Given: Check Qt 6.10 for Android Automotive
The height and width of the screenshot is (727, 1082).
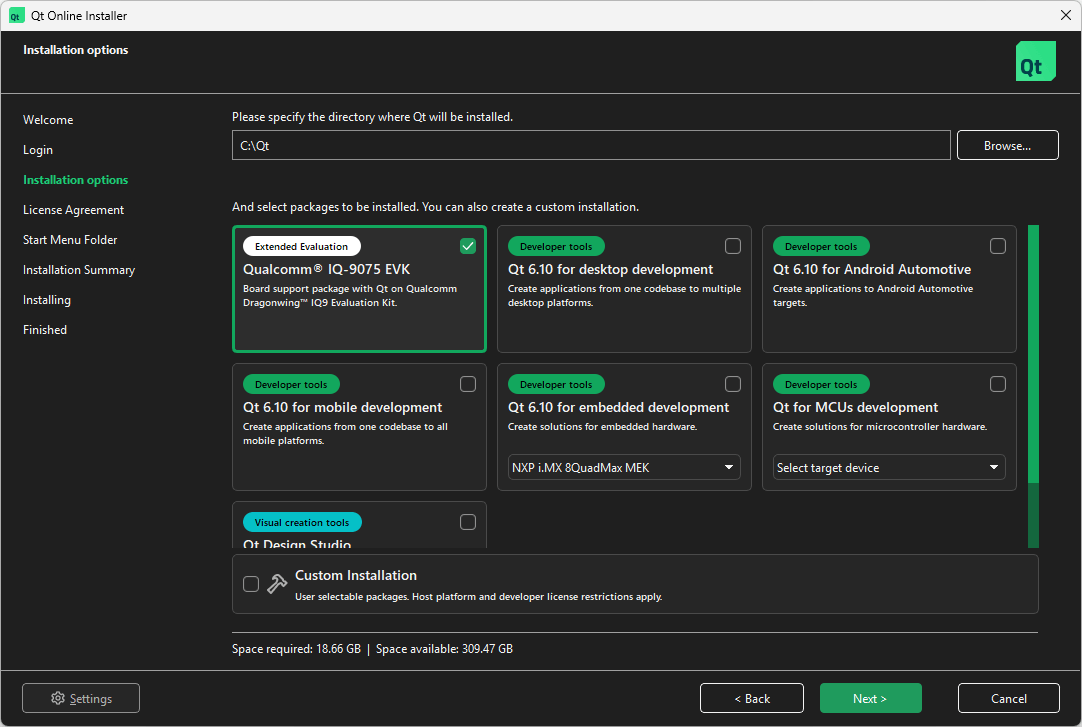Looking at the screenshot, I should click(x=997, y=245).
